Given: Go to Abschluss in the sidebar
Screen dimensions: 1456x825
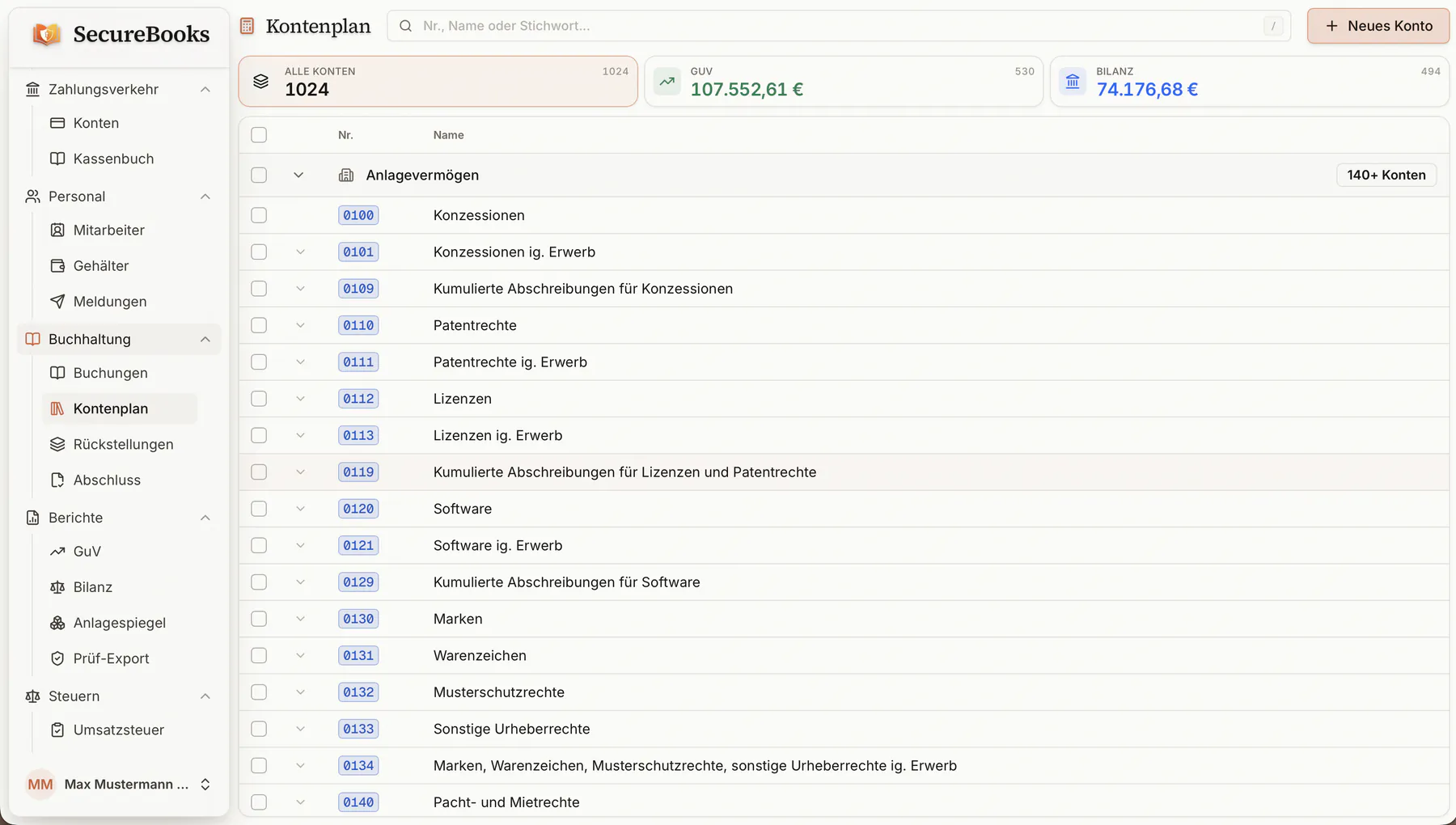Looking at the screenshot, I should [120, 480].
